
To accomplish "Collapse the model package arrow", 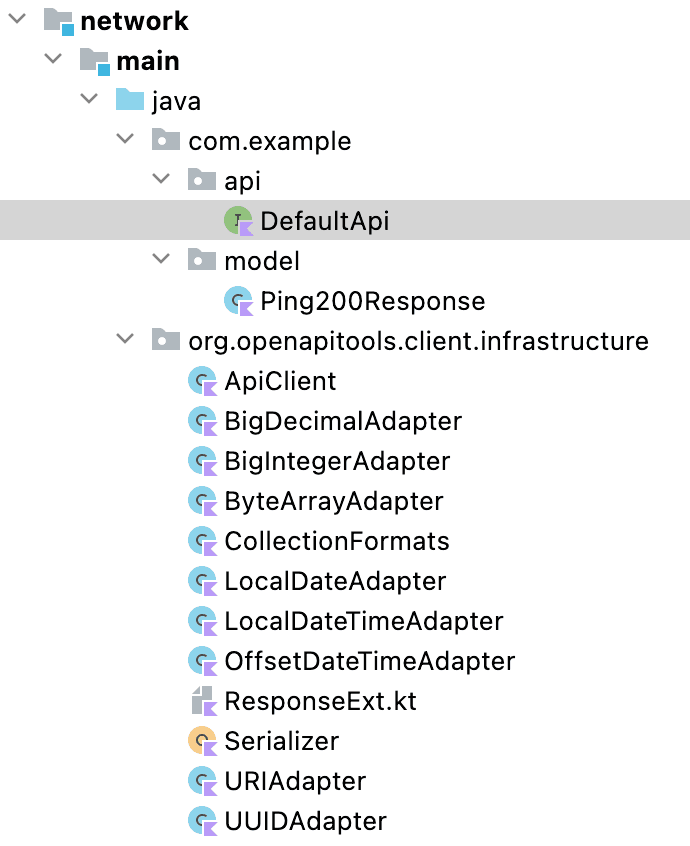I will (161, 260).
